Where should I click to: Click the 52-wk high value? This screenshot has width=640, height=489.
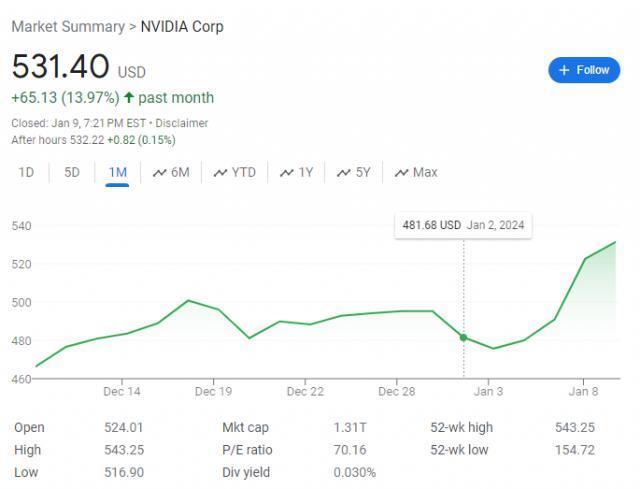coord(575,428)
